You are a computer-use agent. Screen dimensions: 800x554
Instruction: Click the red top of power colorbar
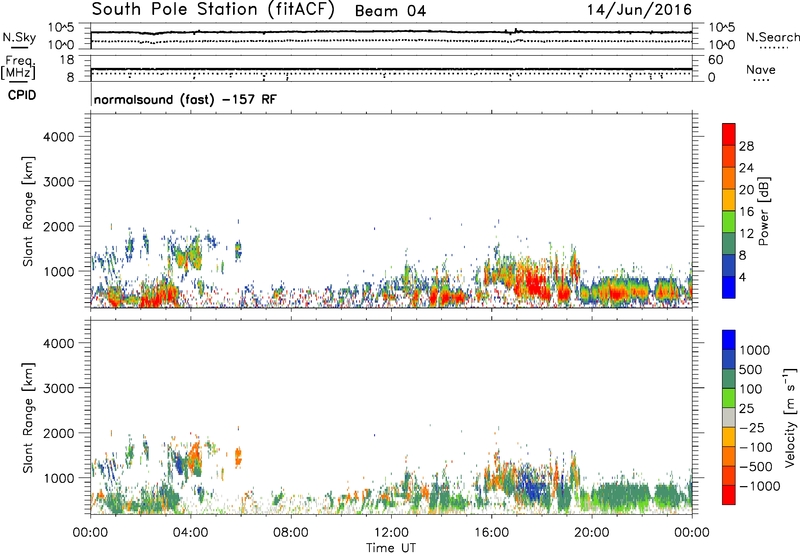pos(729,134)
